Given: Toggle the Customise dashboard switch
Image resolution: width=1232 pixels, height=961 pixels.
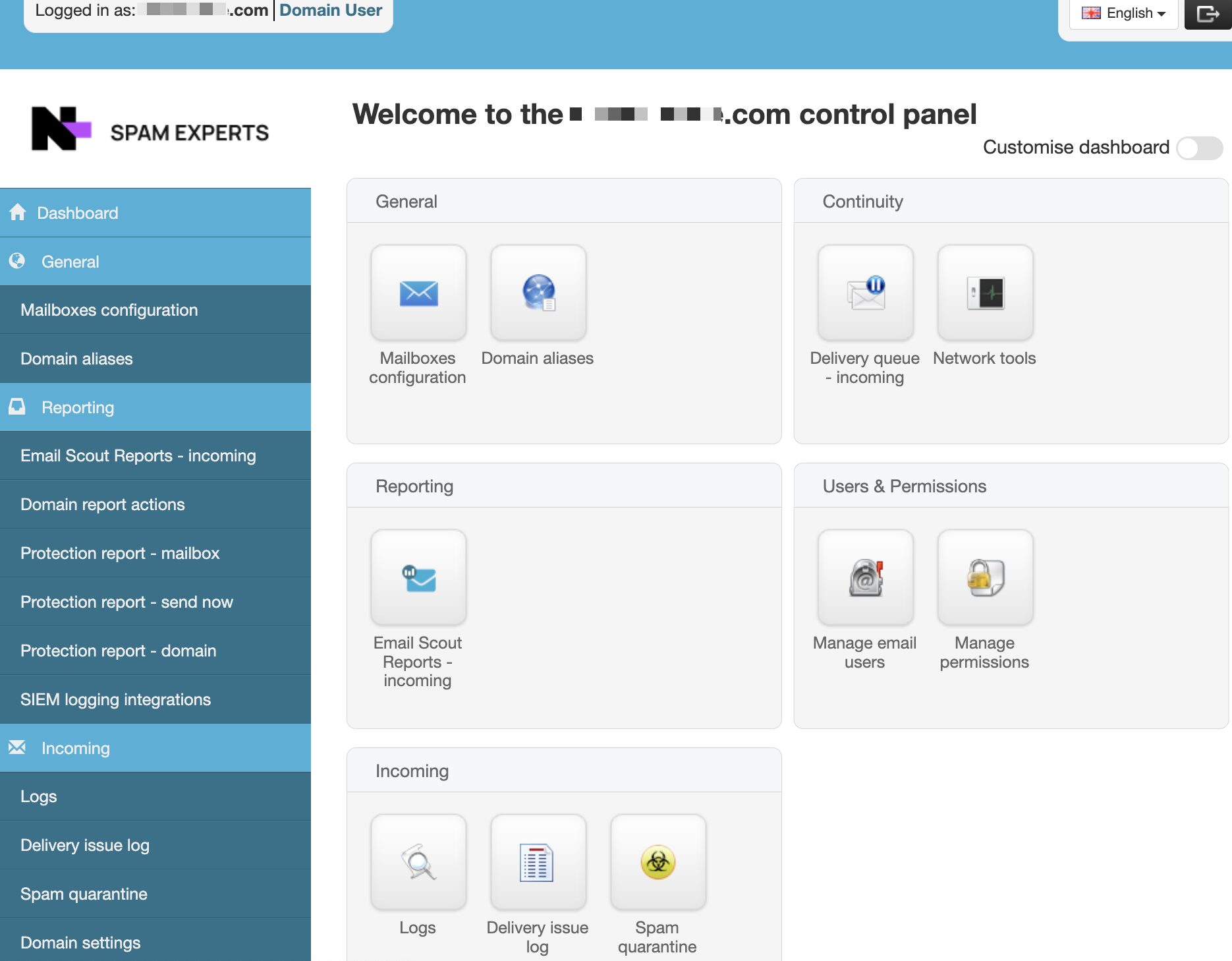Looking at the screenshot, I should pyautogui.click(x=1199, y=148).
